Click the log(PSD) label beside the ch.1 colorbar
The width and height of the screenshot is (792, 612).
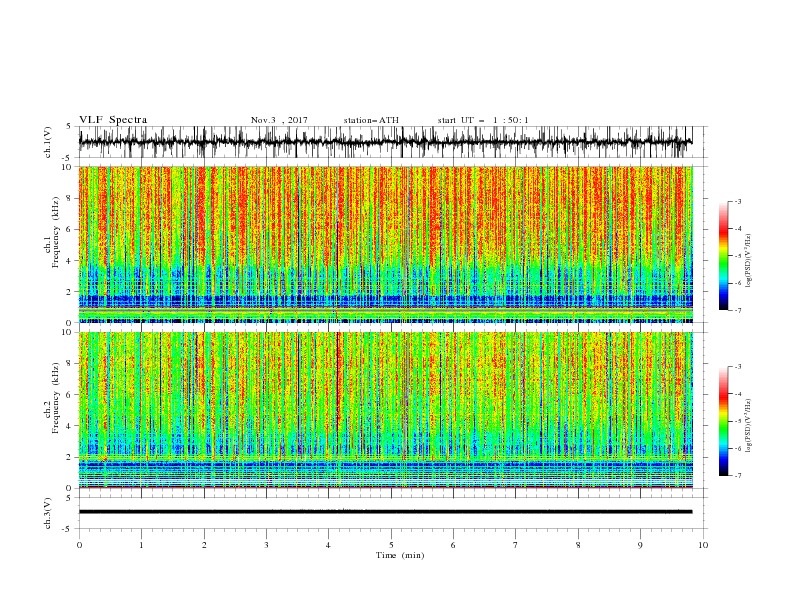pos(749,261)
